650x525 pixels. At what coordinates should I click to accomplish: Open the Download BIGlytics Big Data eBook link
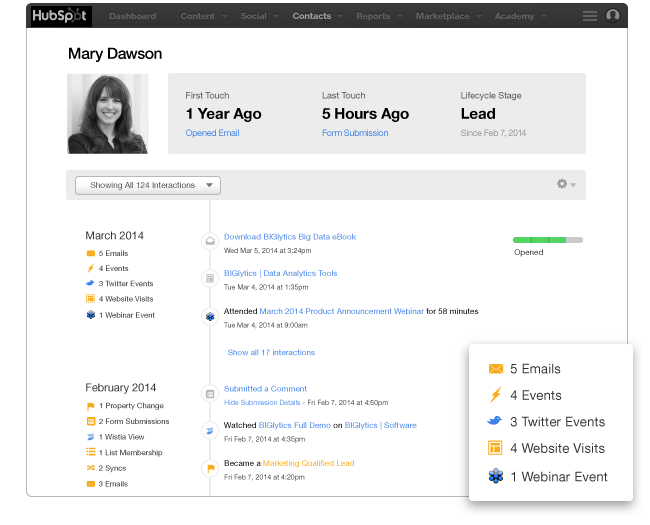(290, 237)
